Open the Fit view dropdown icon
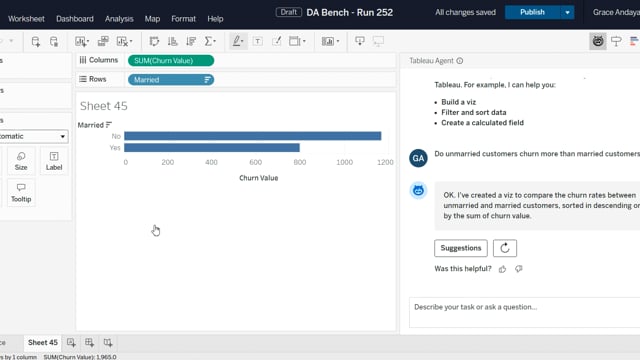Screen dimensions: 640x360 [x=297, y=41]
